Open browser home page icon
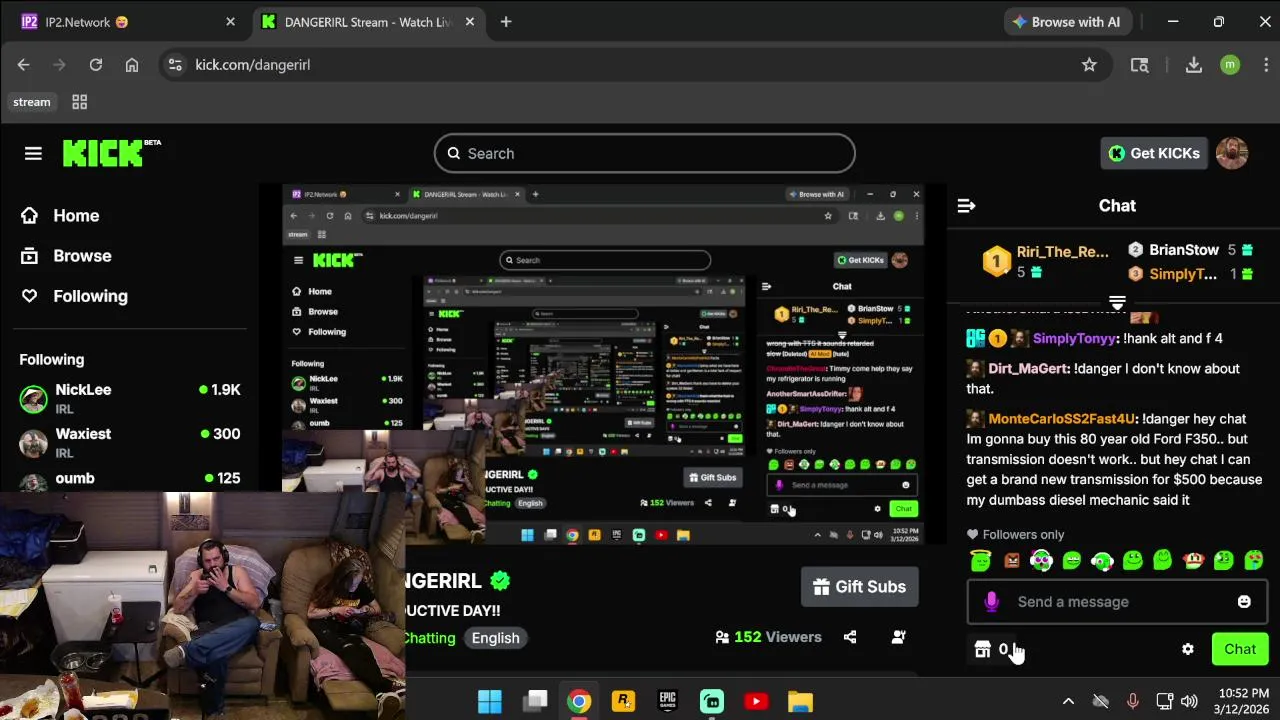This screenshot has height=720, width=1280. point(132,65)
